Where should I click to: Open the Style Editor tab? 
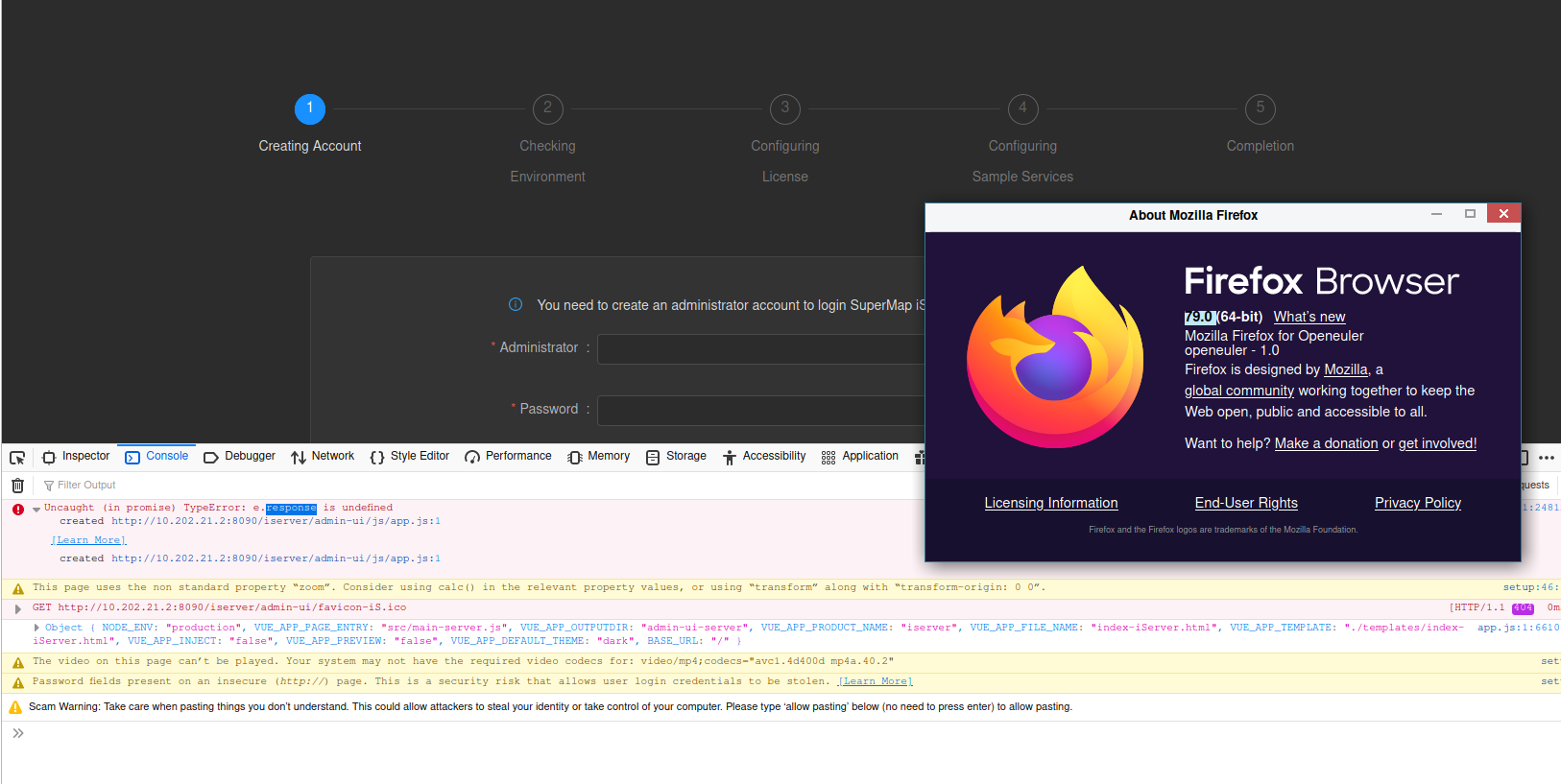[410, 457]
